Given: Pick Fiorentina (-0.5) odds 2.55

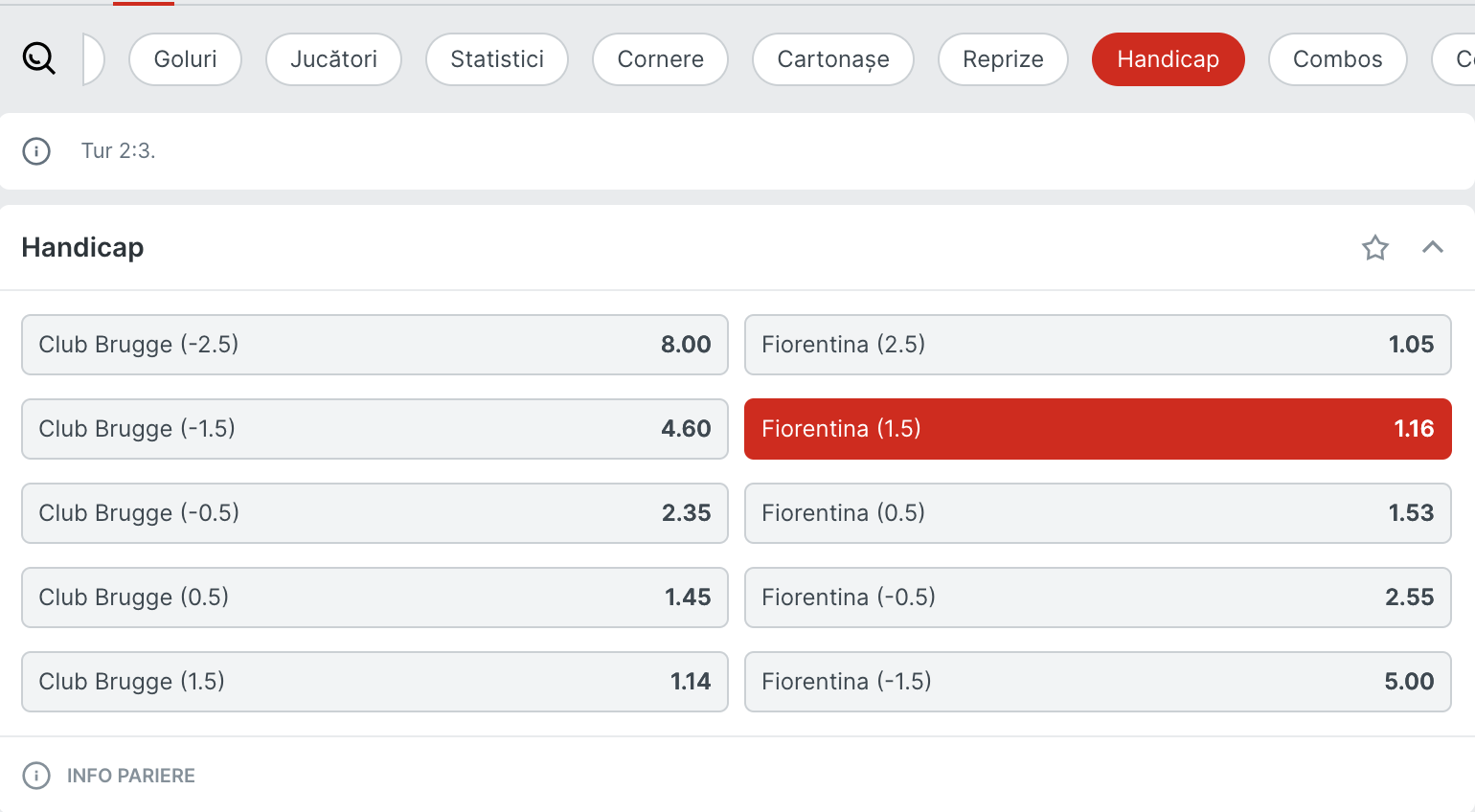Looking at the screenshot, I should click(x=1098, y=598).
